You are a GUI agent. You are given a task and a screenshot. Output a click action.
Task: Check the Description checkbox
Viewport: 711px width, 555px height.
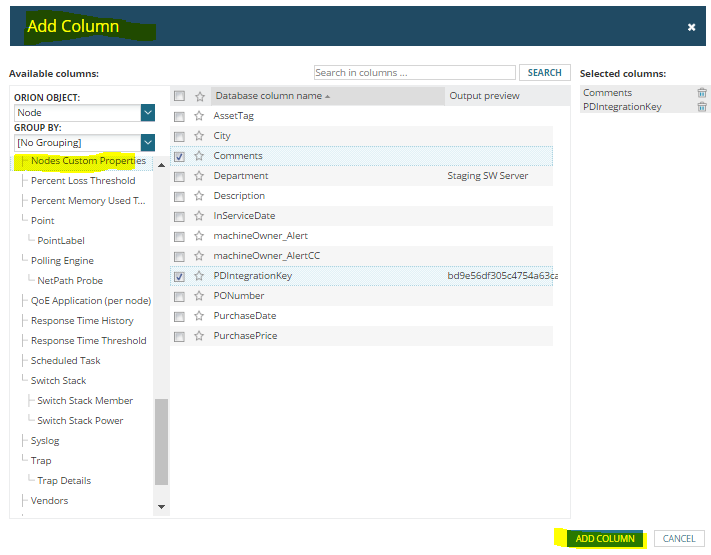tap(180, 196)
